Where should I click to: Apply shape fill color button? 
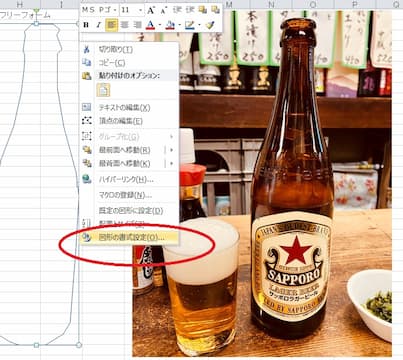point(170,25)
